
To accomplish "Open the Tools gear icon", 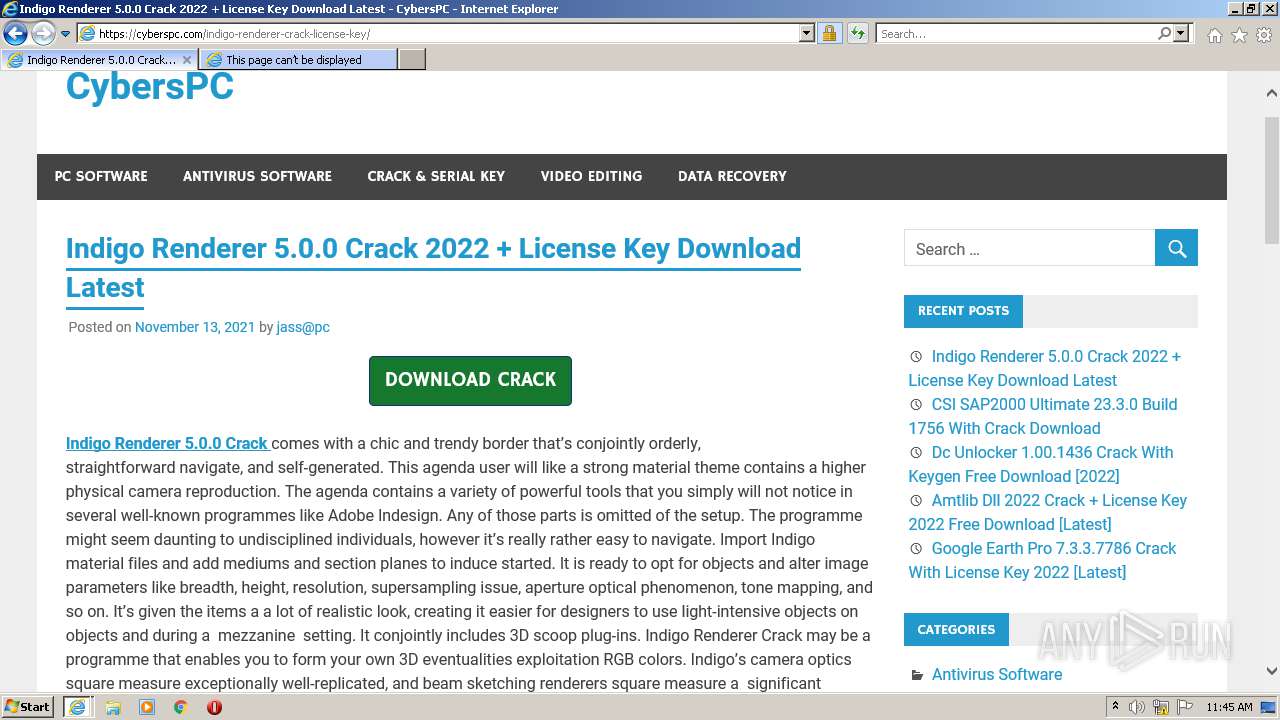I will click(1264, 35).
